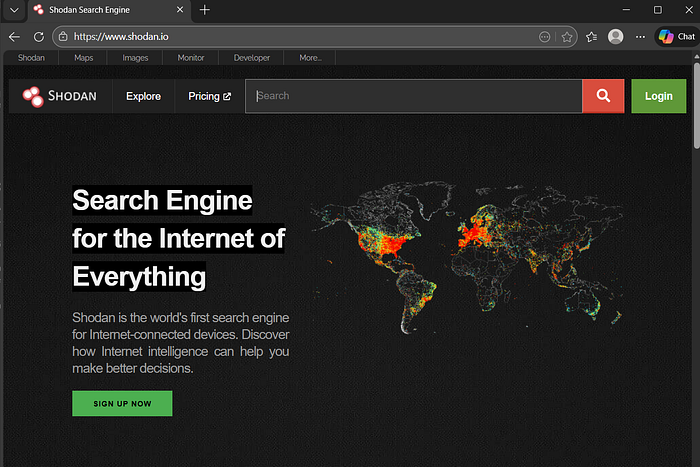Open the browser settings ellipsis menu
Image resolution: width=700 pixels, height=467 pixels.
[x=640, y=37]
